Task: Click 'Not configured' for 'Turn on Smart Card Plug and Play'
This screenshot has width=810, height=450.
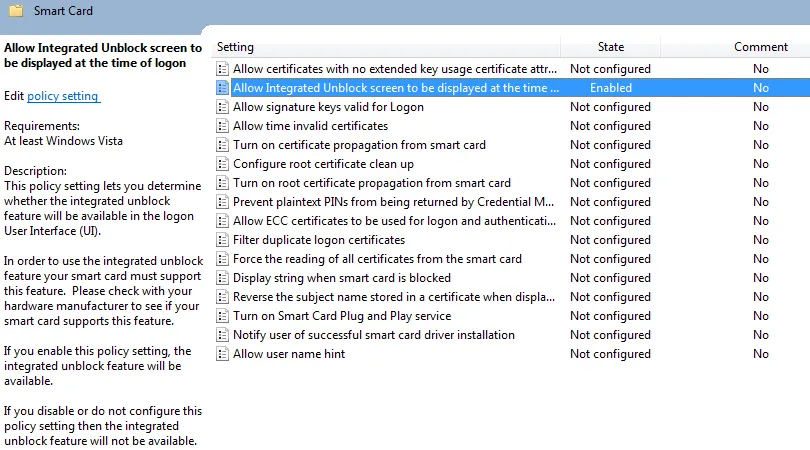Action: 610,316
